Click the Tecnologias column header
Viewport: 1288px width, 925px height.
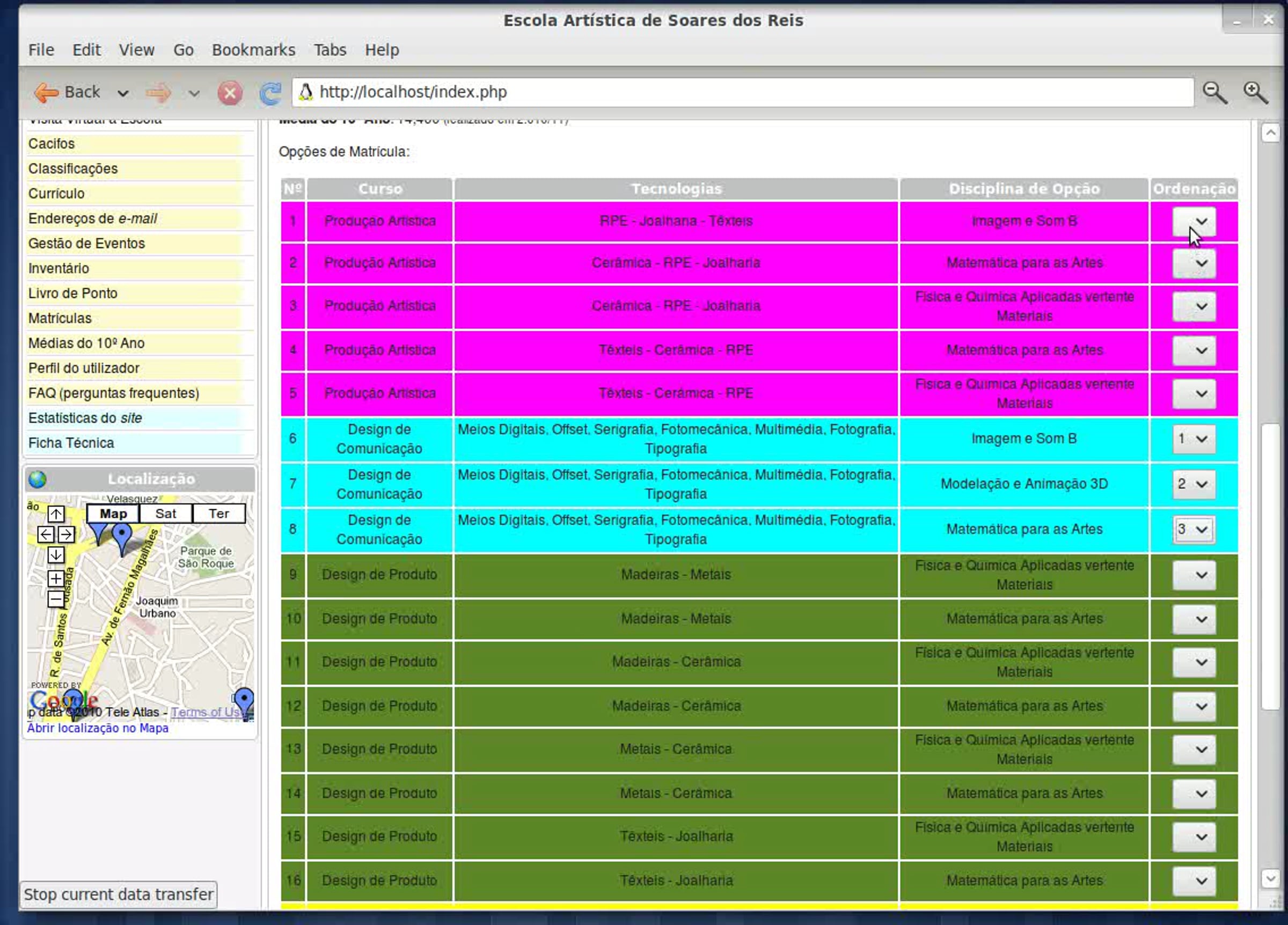point(676,189)
